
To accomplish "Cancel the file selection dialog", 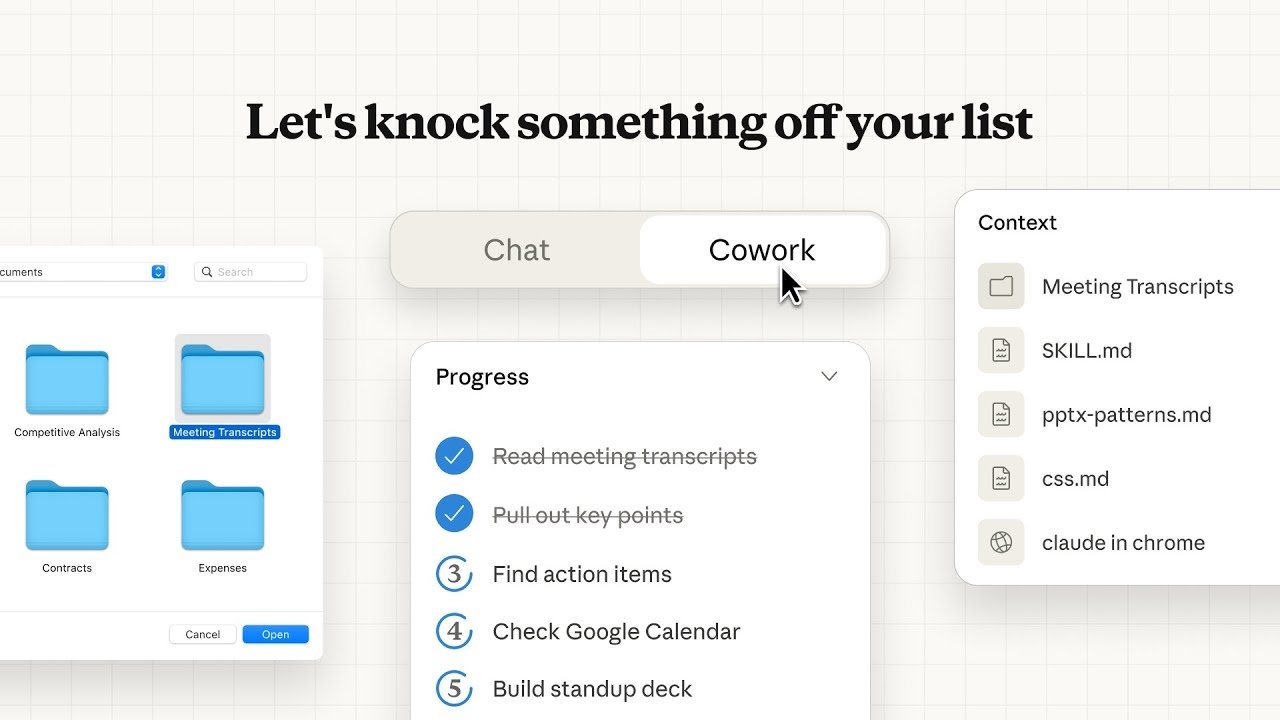I will [202, 633].
